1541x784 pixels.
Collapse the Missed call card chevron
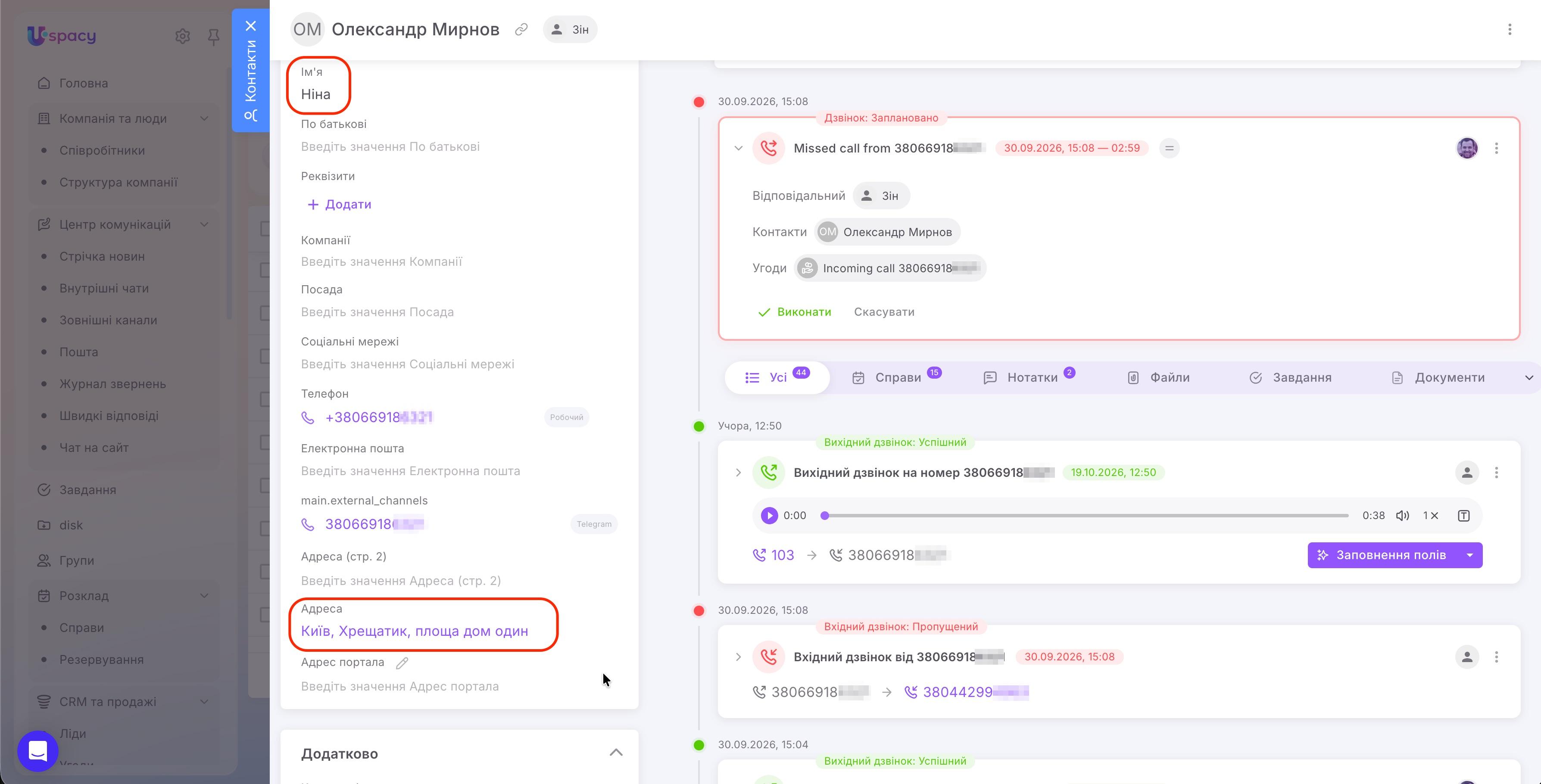click(x=738, y=148)
